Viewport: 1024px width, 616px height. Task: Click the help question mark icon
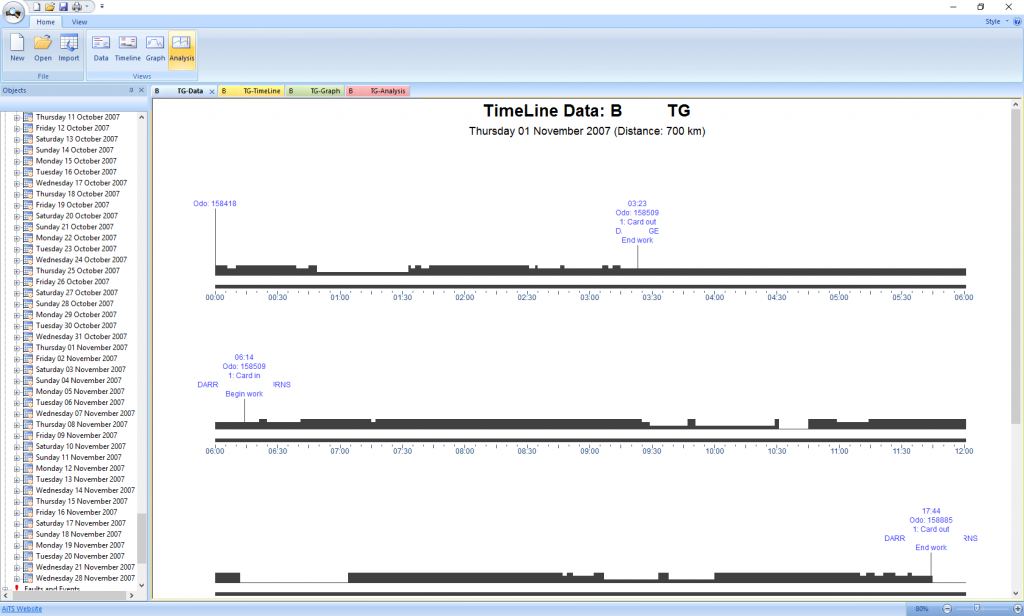click(x=1017, y=21)
